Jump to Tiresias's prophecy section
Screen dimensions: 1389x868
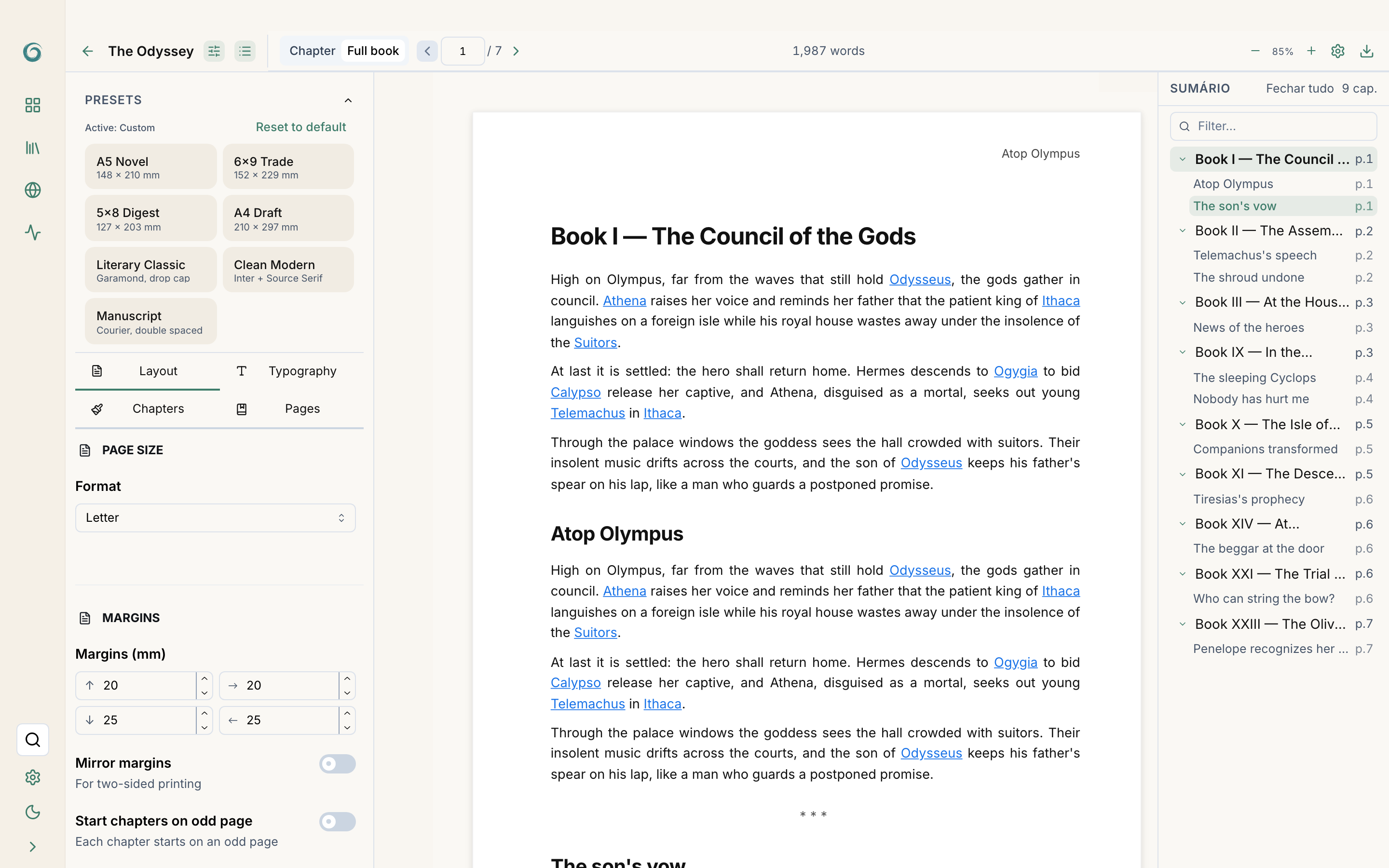pos(1283,500)
